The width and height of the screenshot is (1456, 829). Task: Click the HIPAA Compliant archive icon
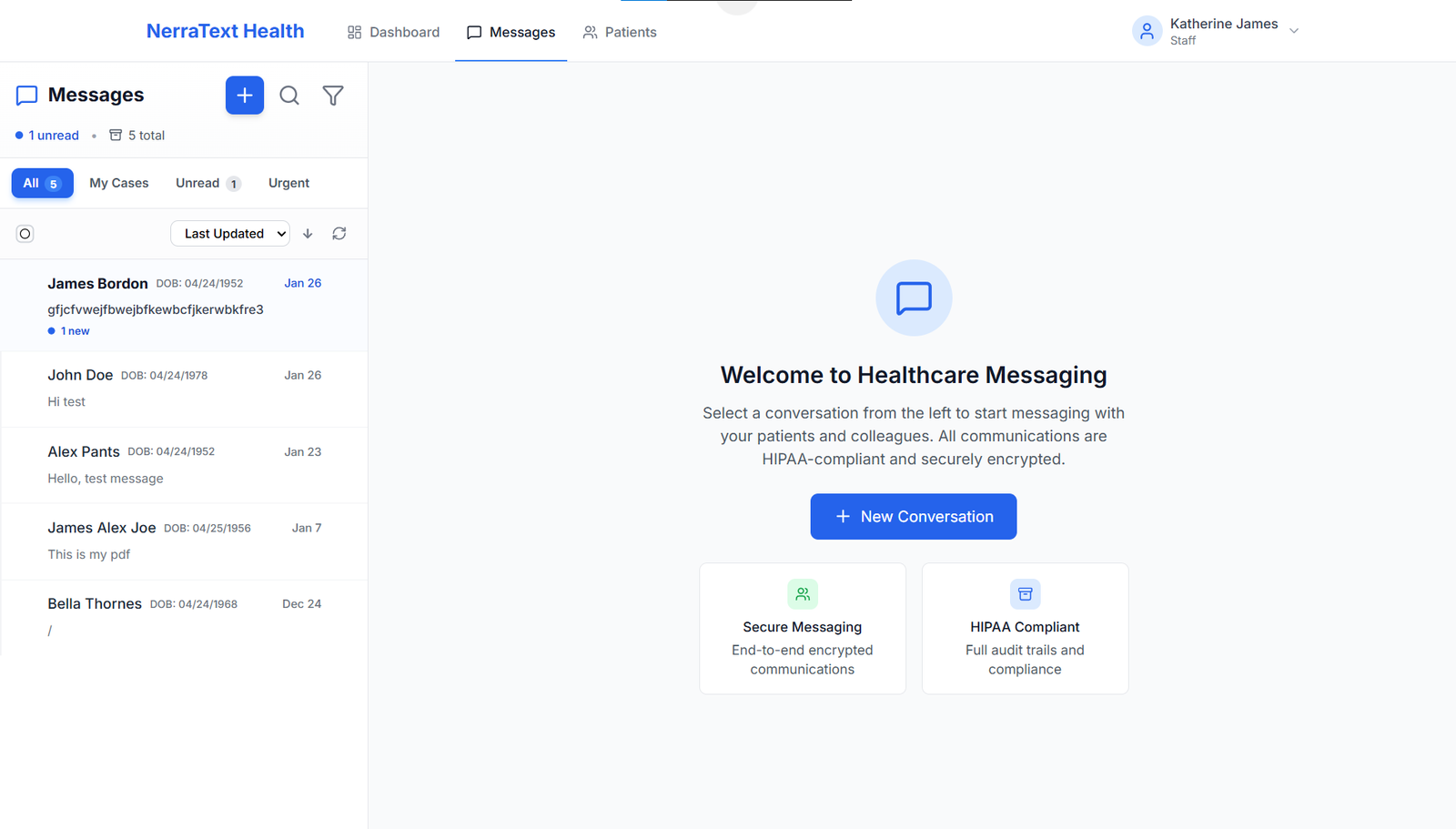(1025, 594)
